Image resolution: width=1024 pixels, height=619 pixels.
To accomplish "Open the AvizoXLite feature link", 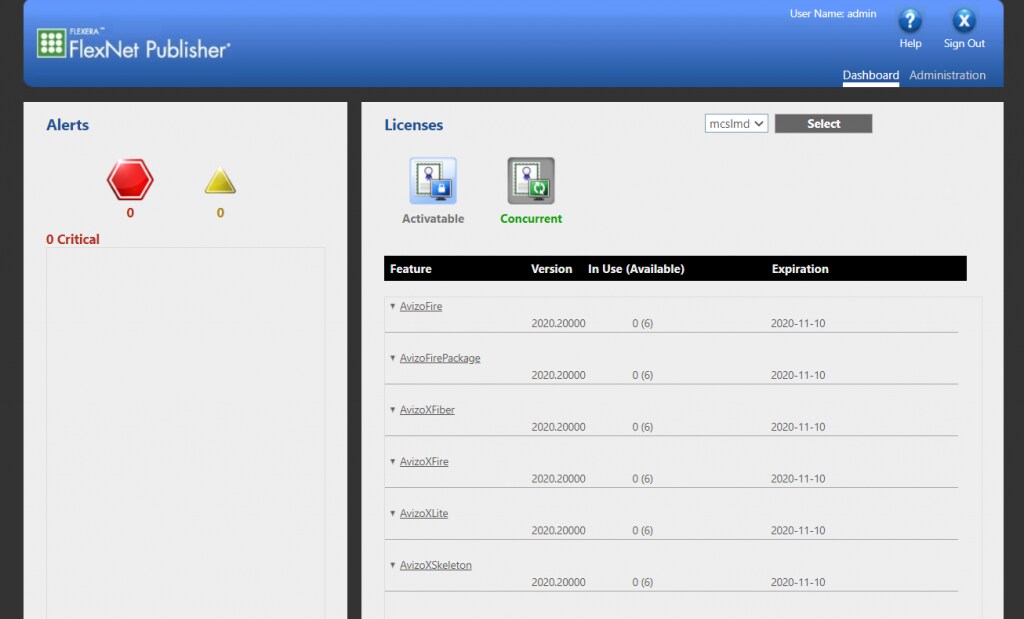I will coord(423,513).
